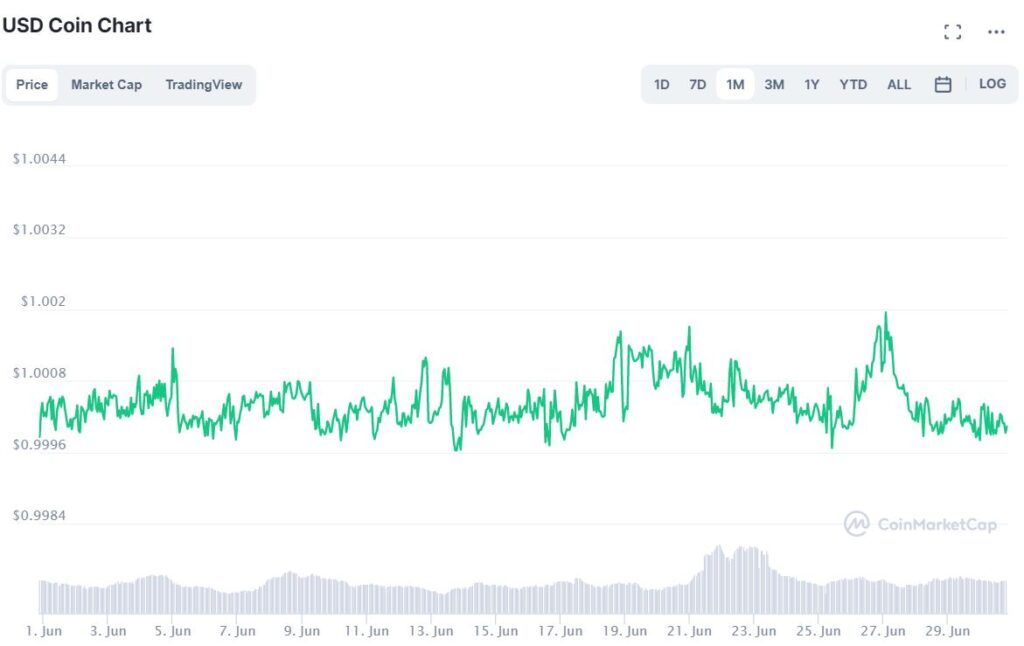1024x646 pixels.
Task: Open the calendar date range picker
Action: click(x=942, y=84)
